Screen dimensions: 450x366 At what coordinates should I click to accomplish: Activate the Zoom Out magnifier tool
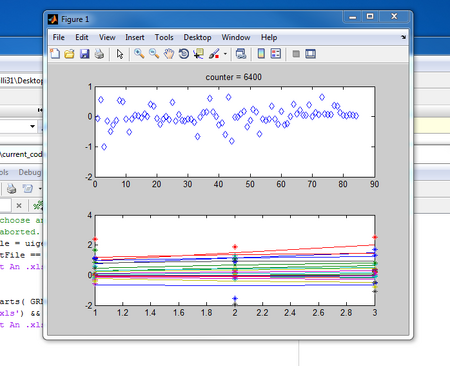154,54
